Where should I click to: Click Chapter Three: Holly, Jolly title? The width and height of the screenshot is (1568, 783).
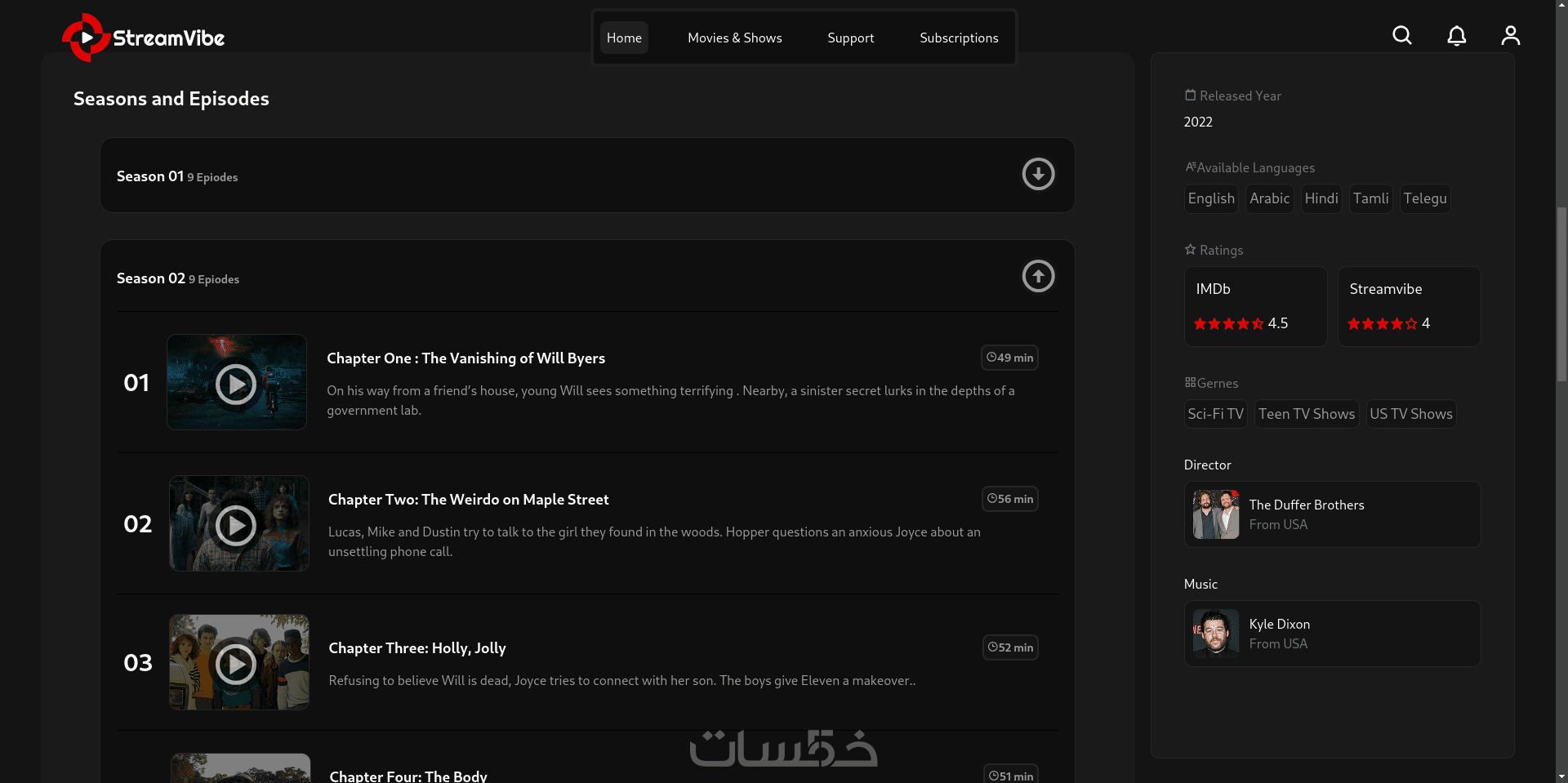point(417,647)
